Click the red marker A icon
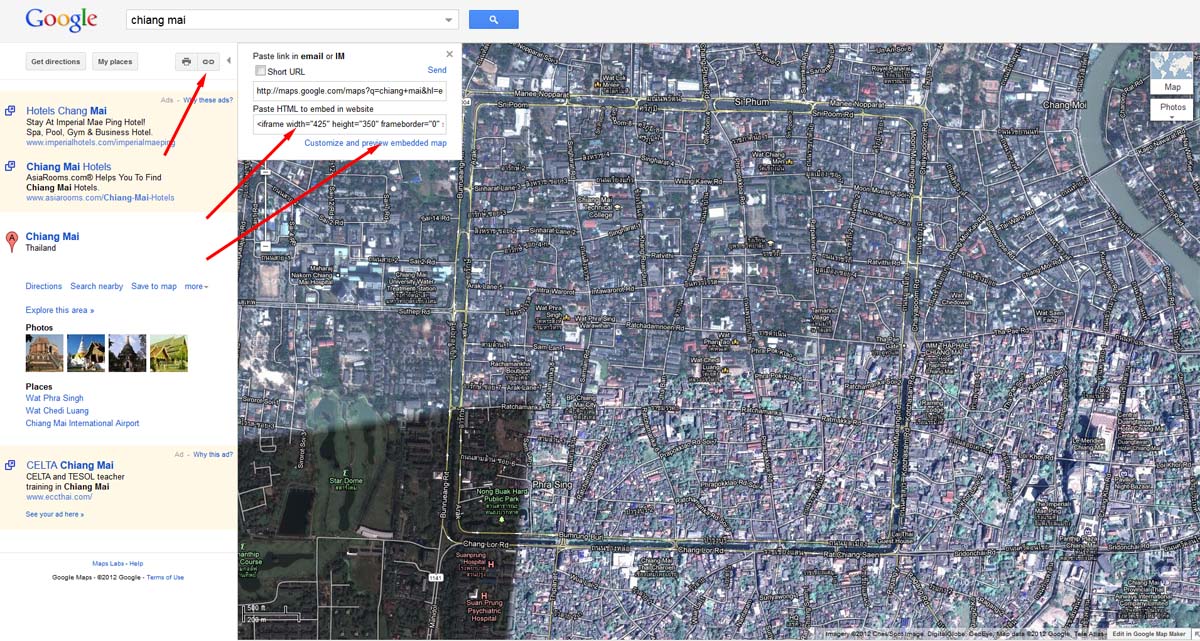This screenshot has width=1200, height=641. coord(12,241)
